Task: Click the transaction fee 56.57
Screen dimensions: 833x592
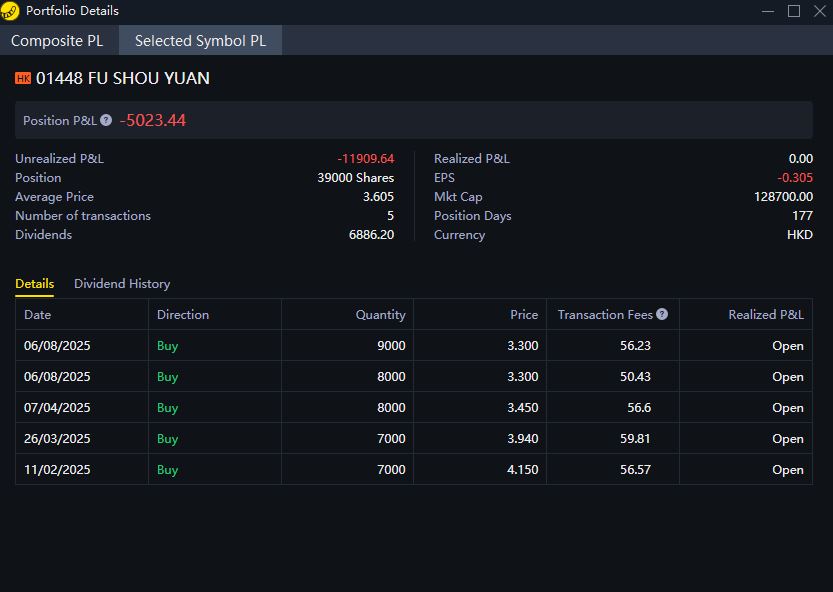Action: coord(635,470)
